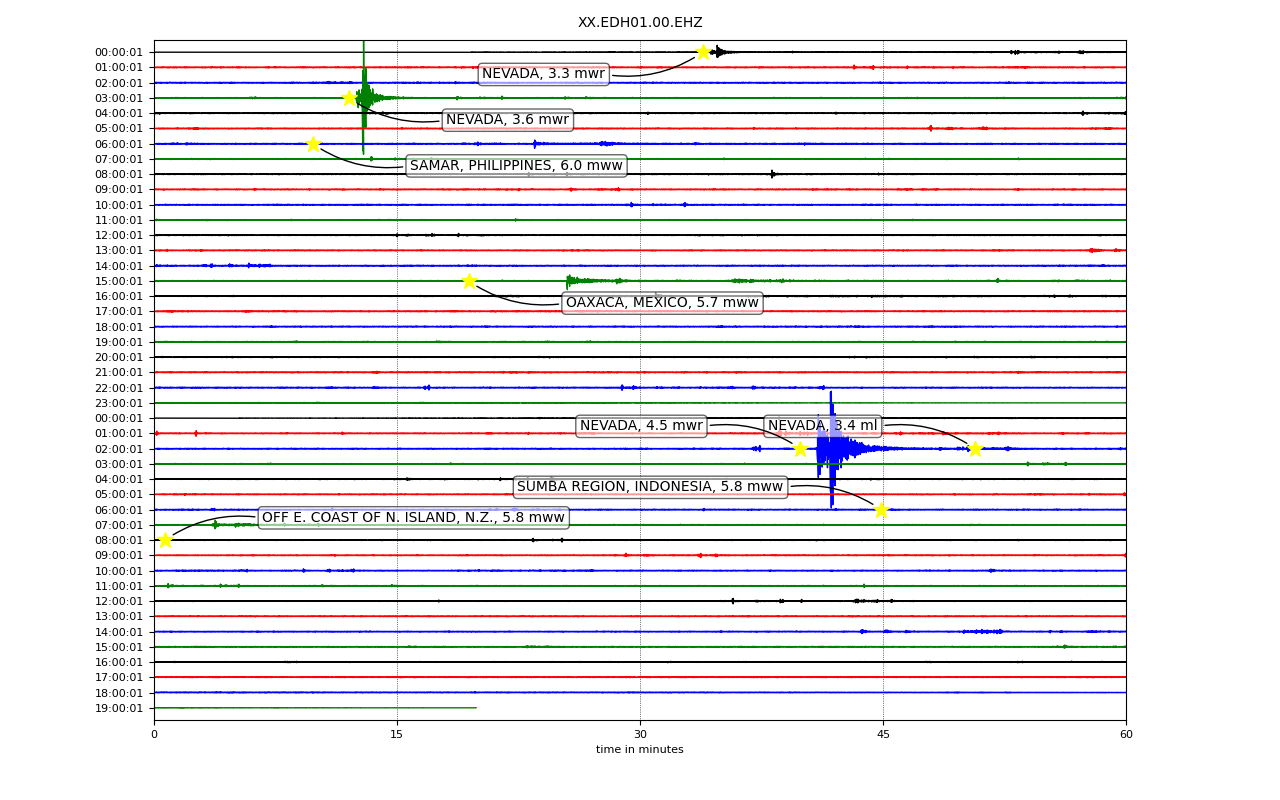The image size is (1280, 800).
Task: Click the SUMBA REGION, INDONESIA, 5.8 mww label
Action: [x=650, y=487]
